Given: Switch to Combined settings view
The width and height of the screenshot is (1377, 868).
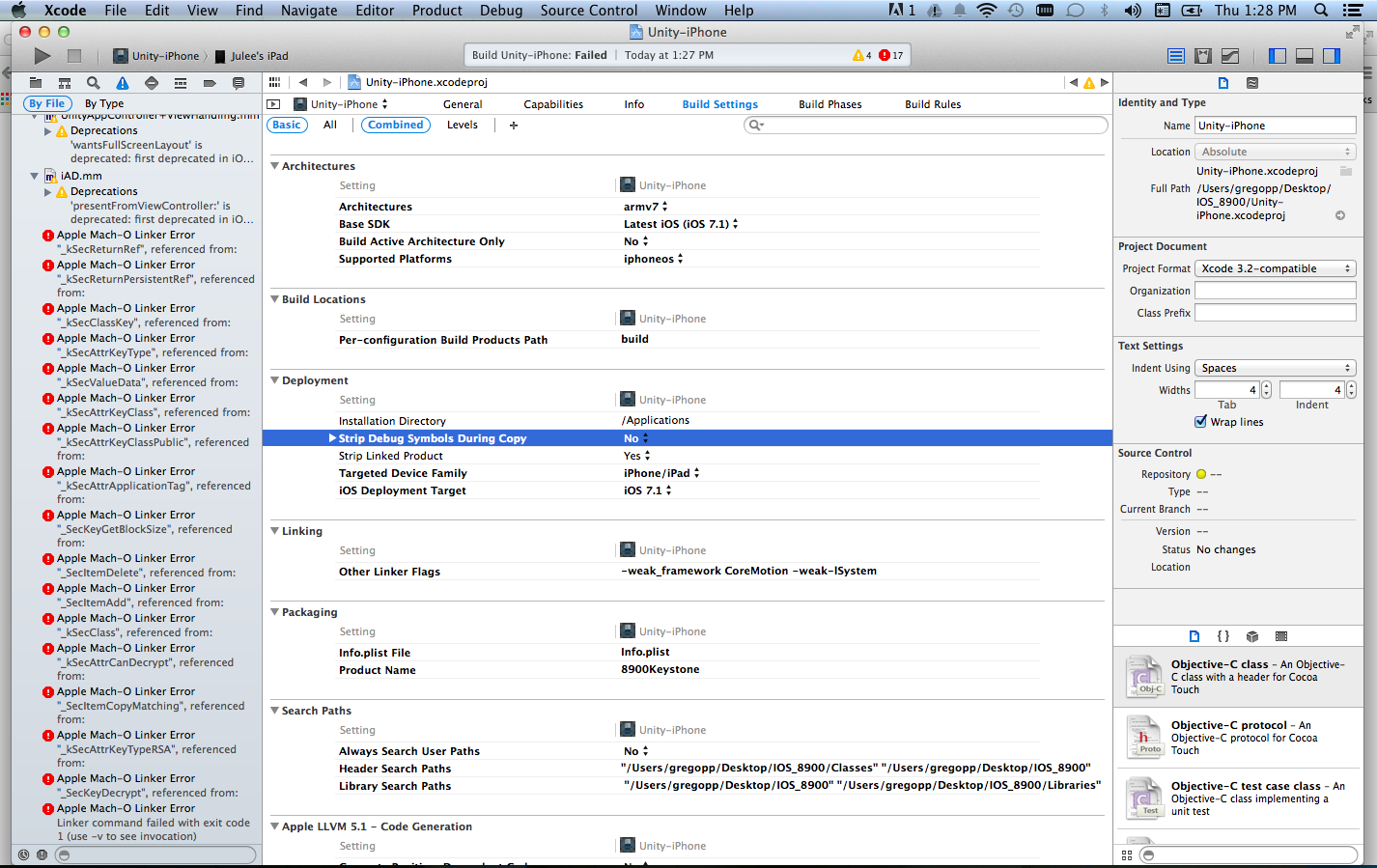Looking at the screenshot, I should tap(396, 125).
